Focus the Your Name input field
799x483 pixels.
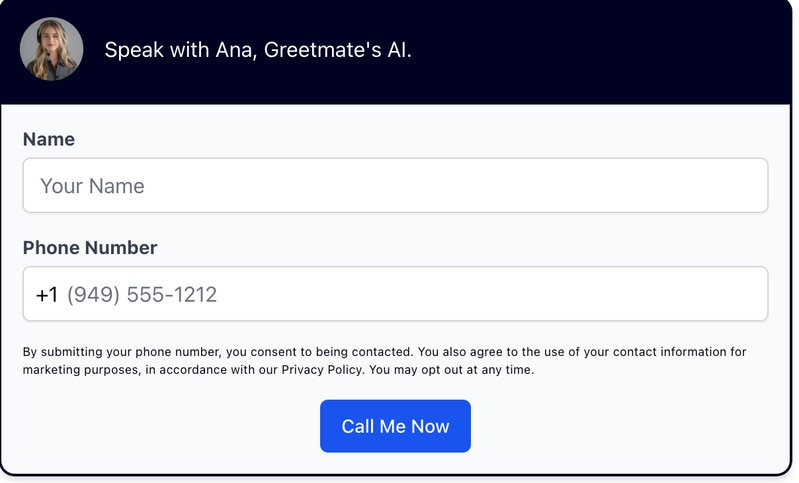click(x=395, y=186)
